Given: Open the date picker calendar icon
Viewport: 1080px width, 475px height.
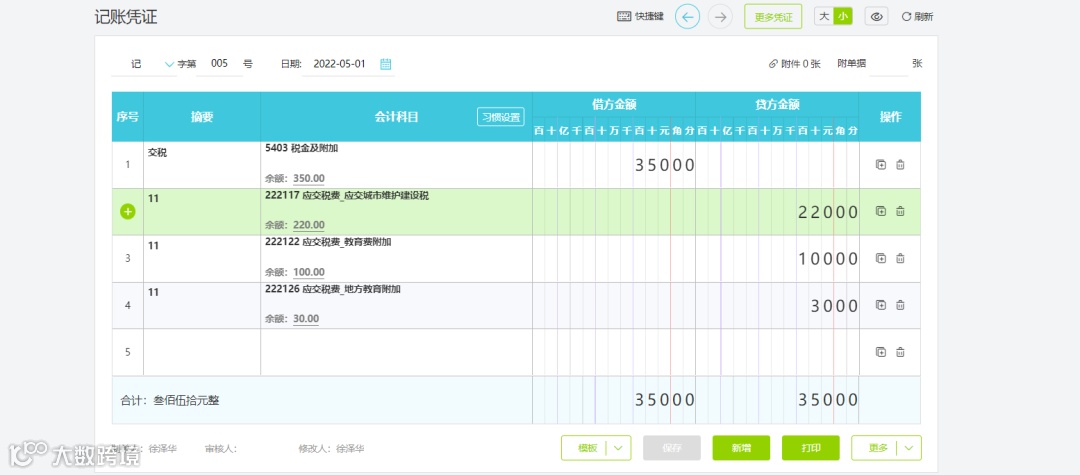Looking at the screenshot, I should tap(386, 64).
